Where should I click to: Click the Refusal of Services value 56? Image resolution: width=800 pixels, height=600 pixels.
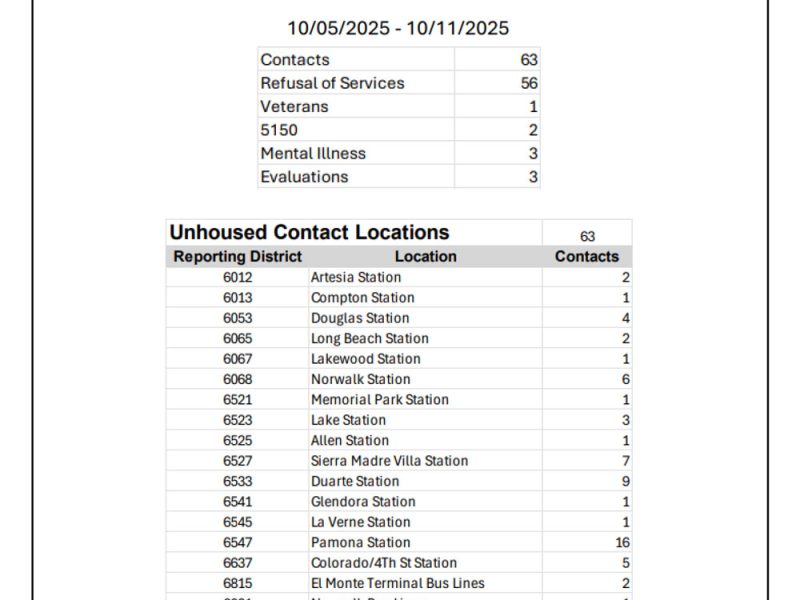[528, 83]
